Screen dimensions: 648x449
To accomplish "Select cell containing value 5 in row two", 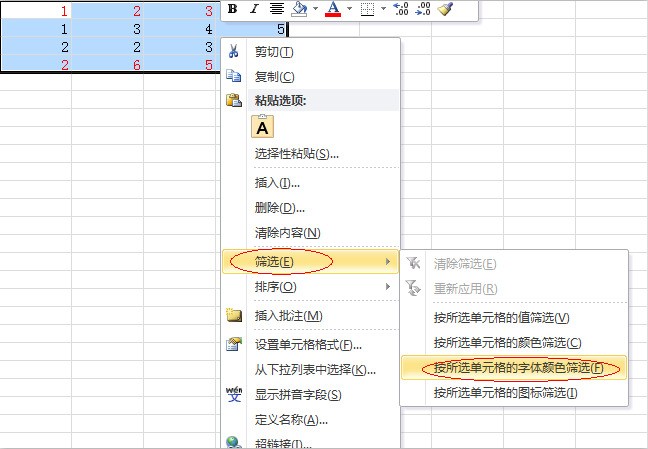I will click(252, 29).
